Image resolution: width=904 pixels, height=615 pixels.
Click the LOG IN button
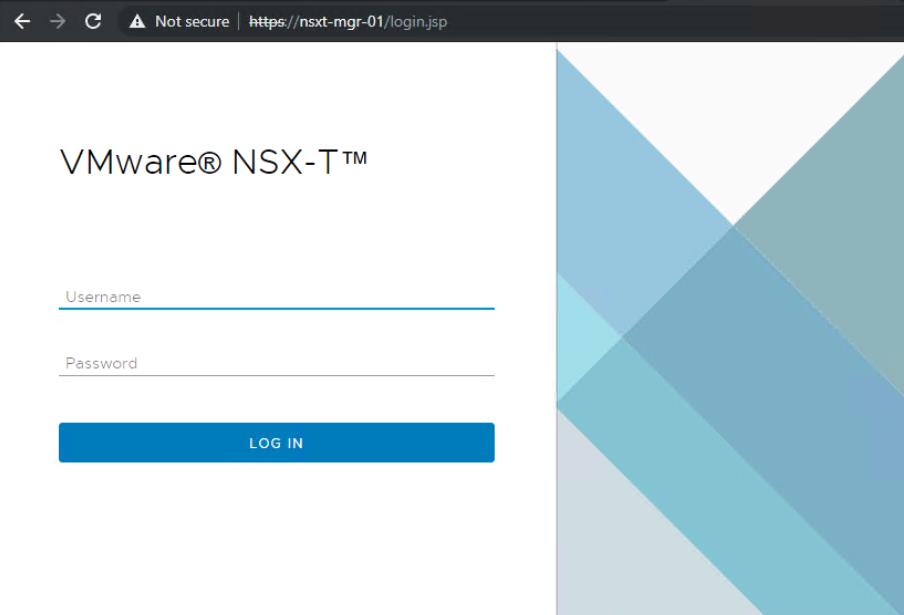(277, 443)
